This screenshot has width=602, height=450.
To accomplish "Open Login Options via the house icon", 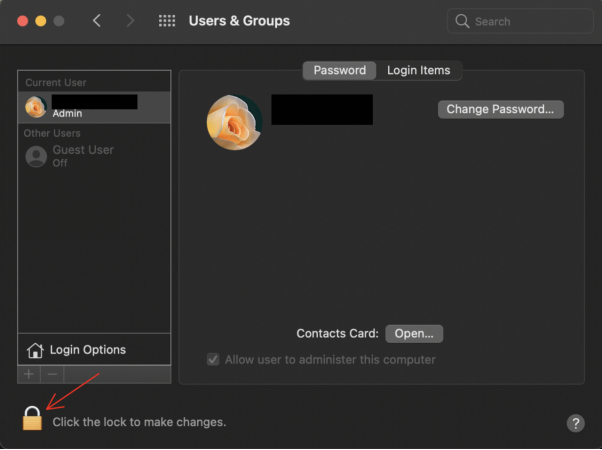I will click(x=36, y=350).
